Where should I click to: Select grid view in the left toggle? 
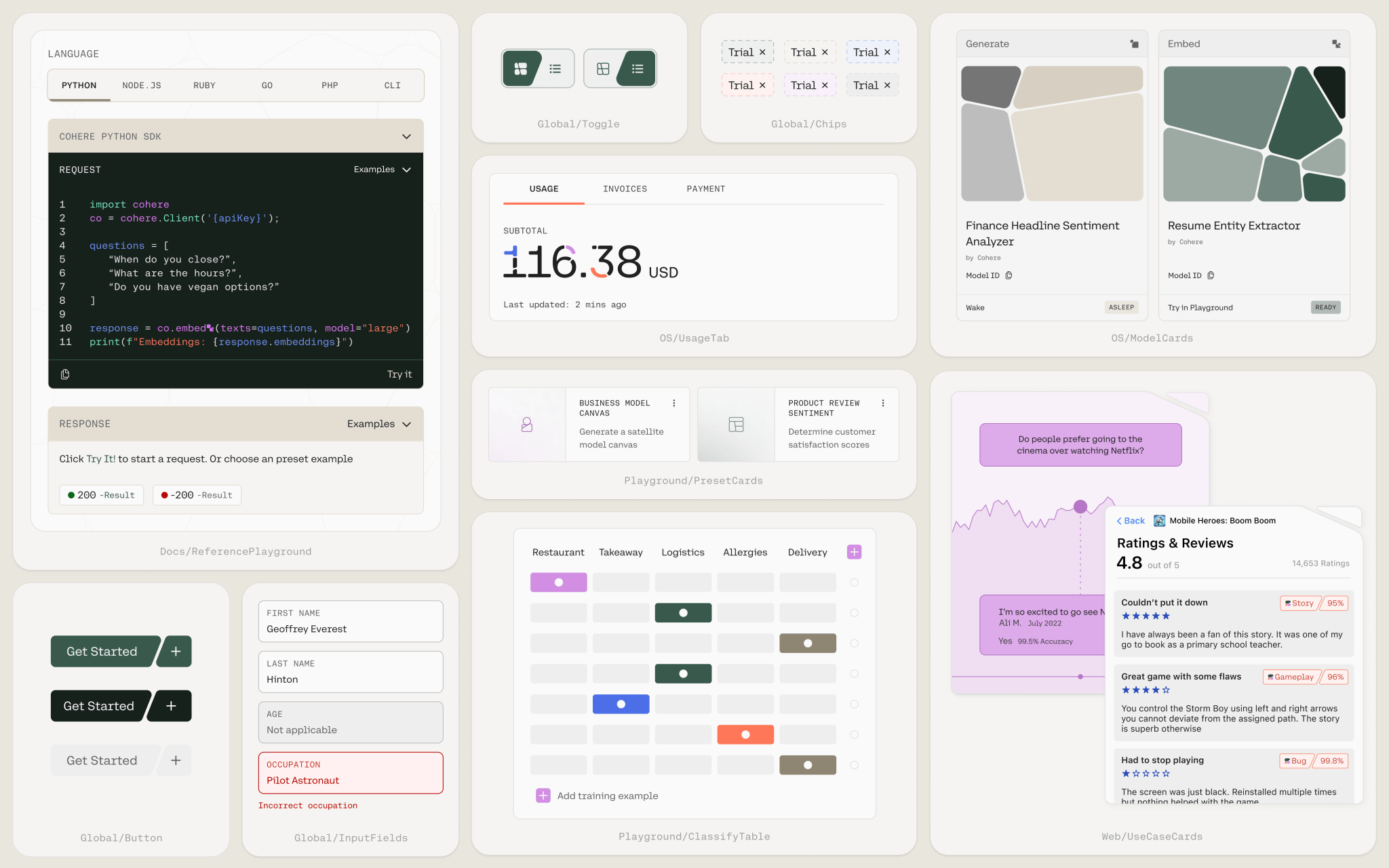click(x=521, y=68)
